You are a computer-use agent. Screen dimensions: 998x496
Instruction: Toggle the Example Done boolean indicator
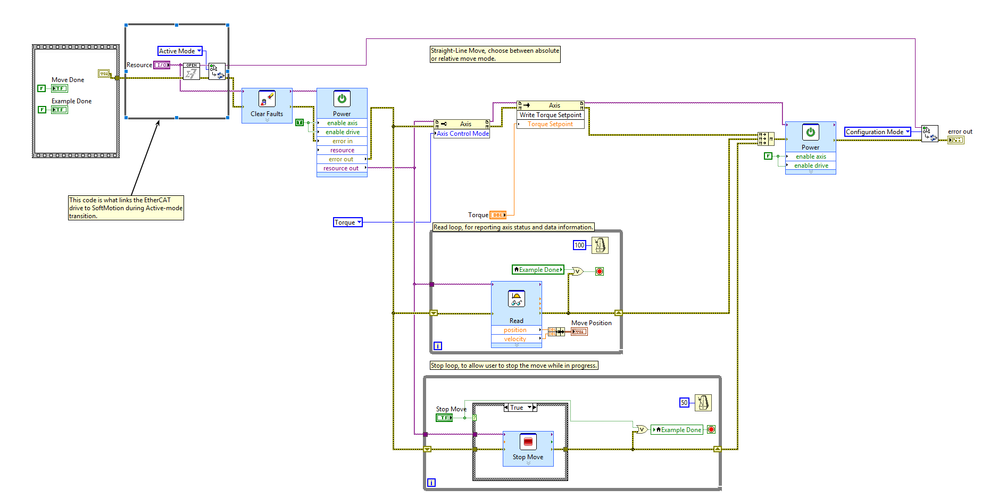coord(60,110)
